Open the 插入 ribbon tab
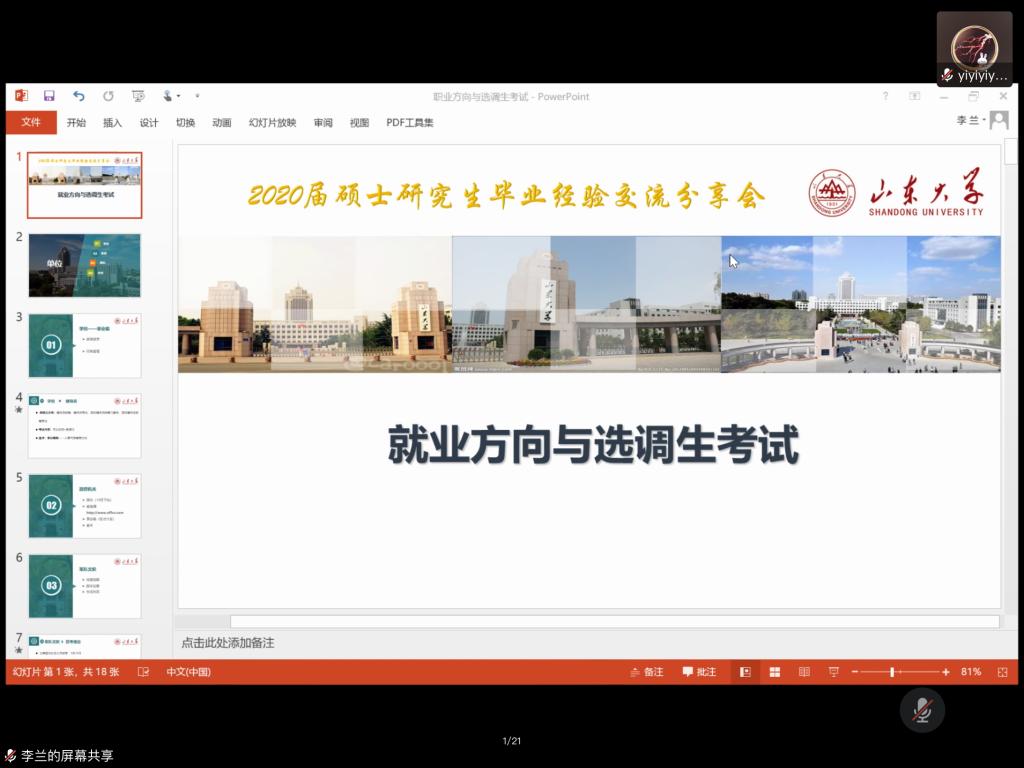 [x=112, y=123]
